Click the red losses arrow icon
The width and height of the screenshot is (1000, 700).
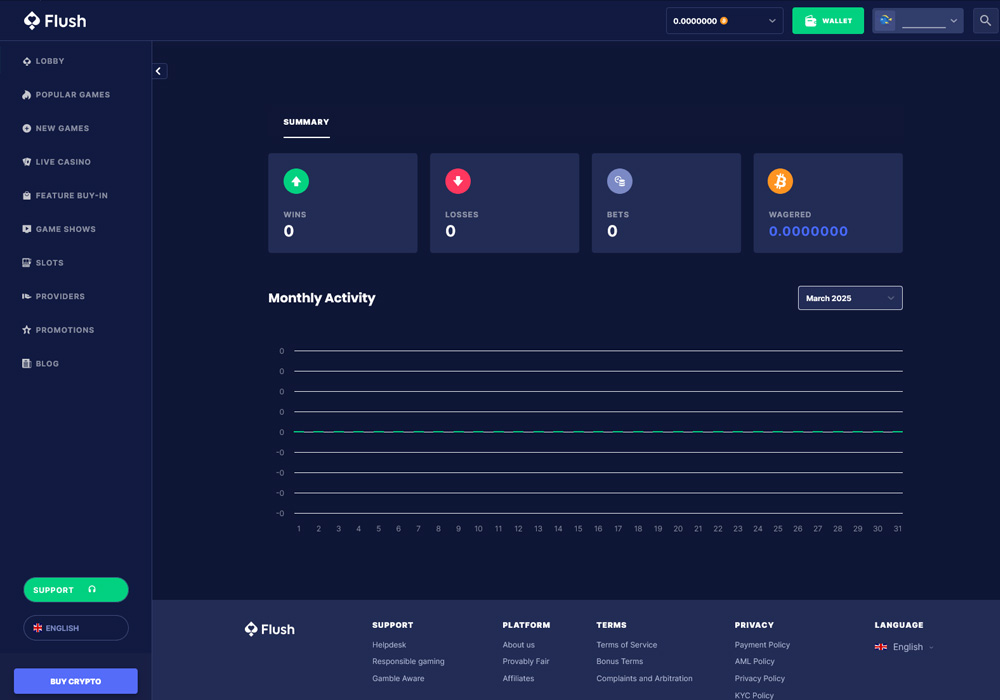pos(458,181)
